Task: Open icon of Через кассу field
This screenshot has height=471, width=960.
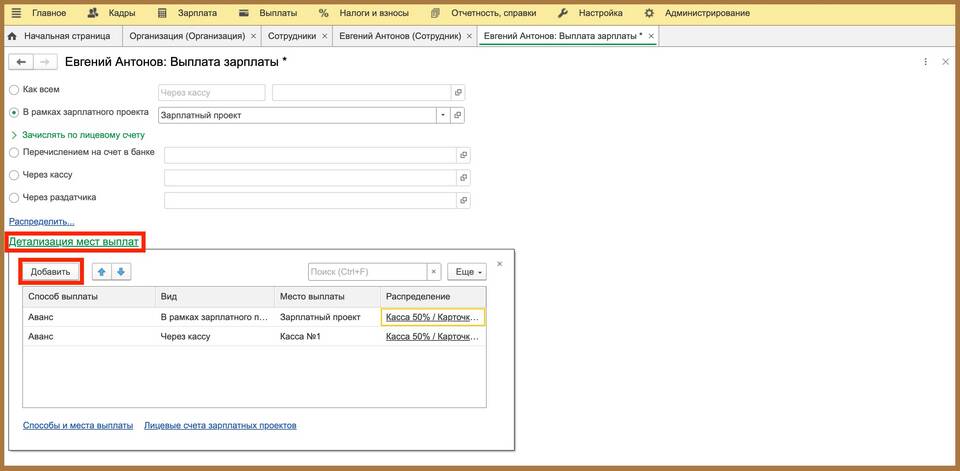Action: (x=463, y=178)
